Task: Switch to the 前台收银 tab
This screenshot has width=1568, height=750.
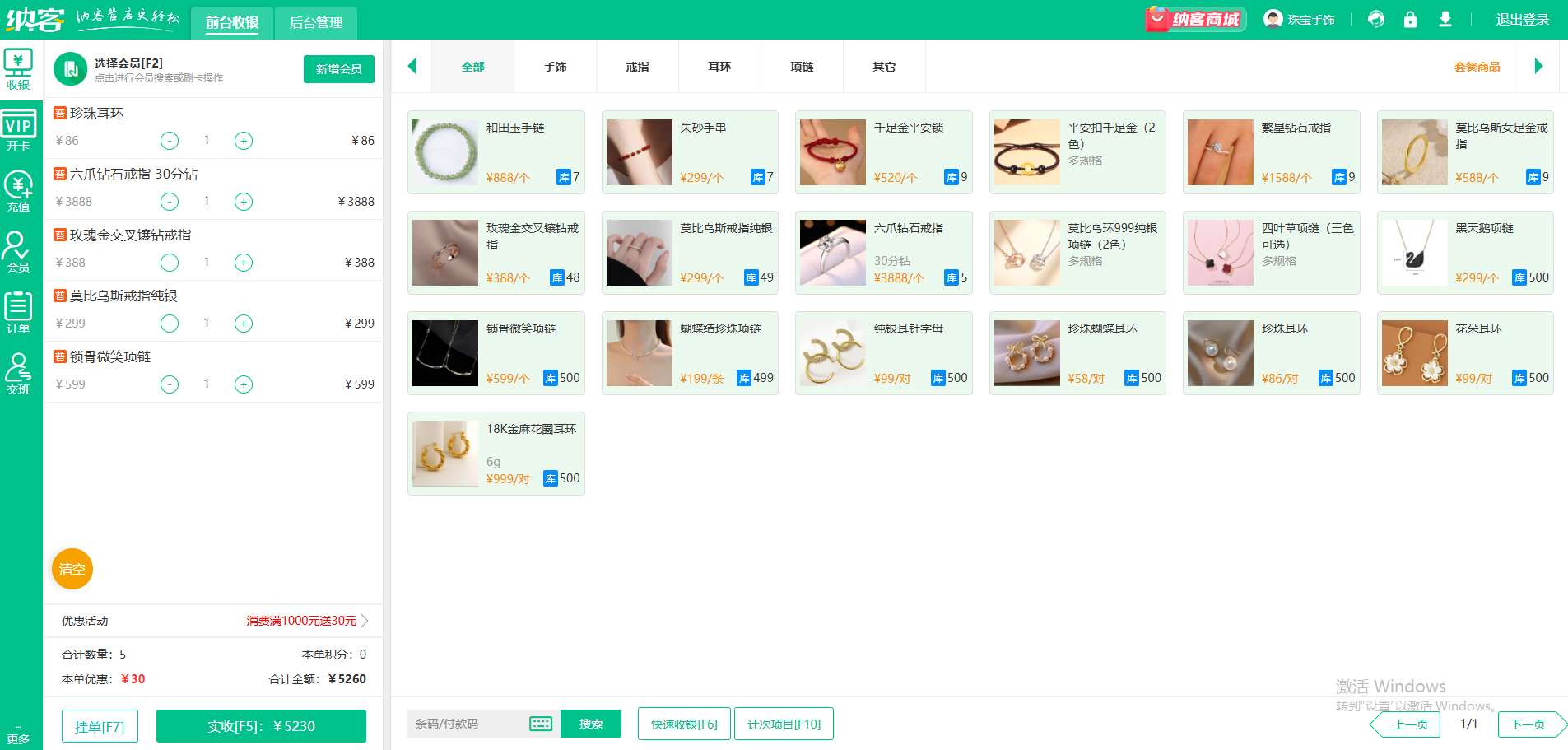Action: 232,22
